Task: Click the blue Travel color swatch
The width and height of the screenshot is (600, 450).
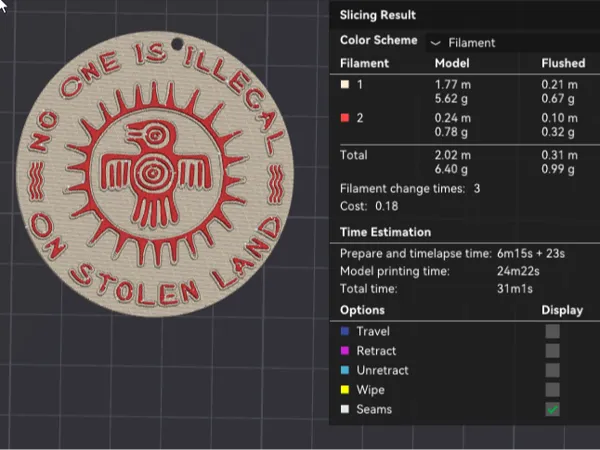Action: [x=345, y=331]
